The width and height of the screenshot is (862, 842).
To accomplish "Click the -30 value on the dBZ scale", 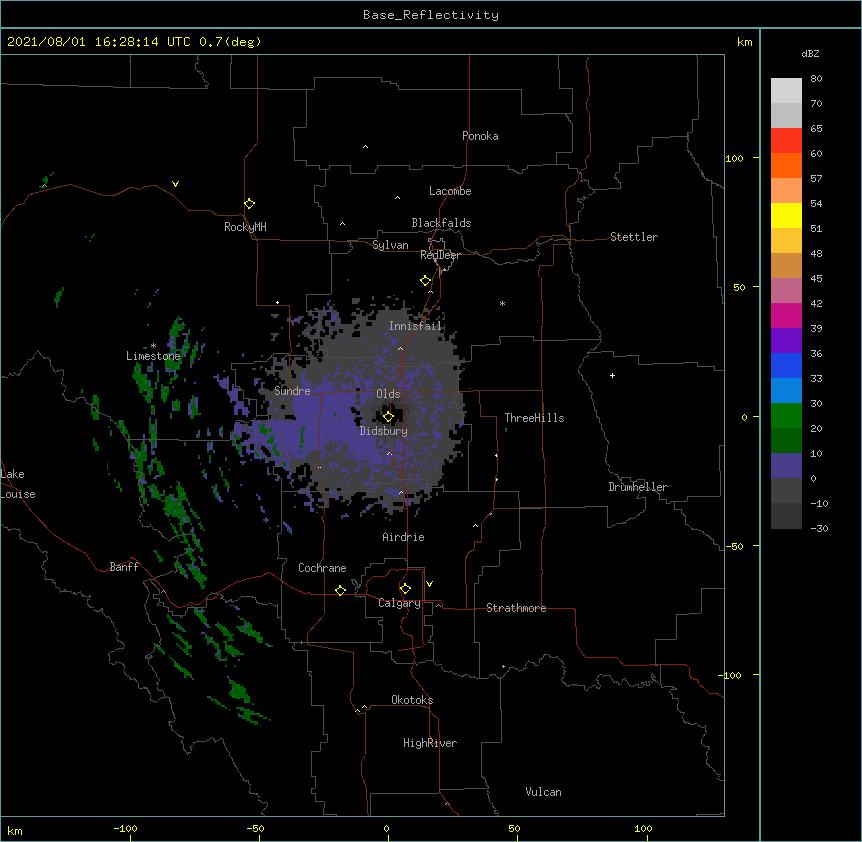I will point(819,528).
